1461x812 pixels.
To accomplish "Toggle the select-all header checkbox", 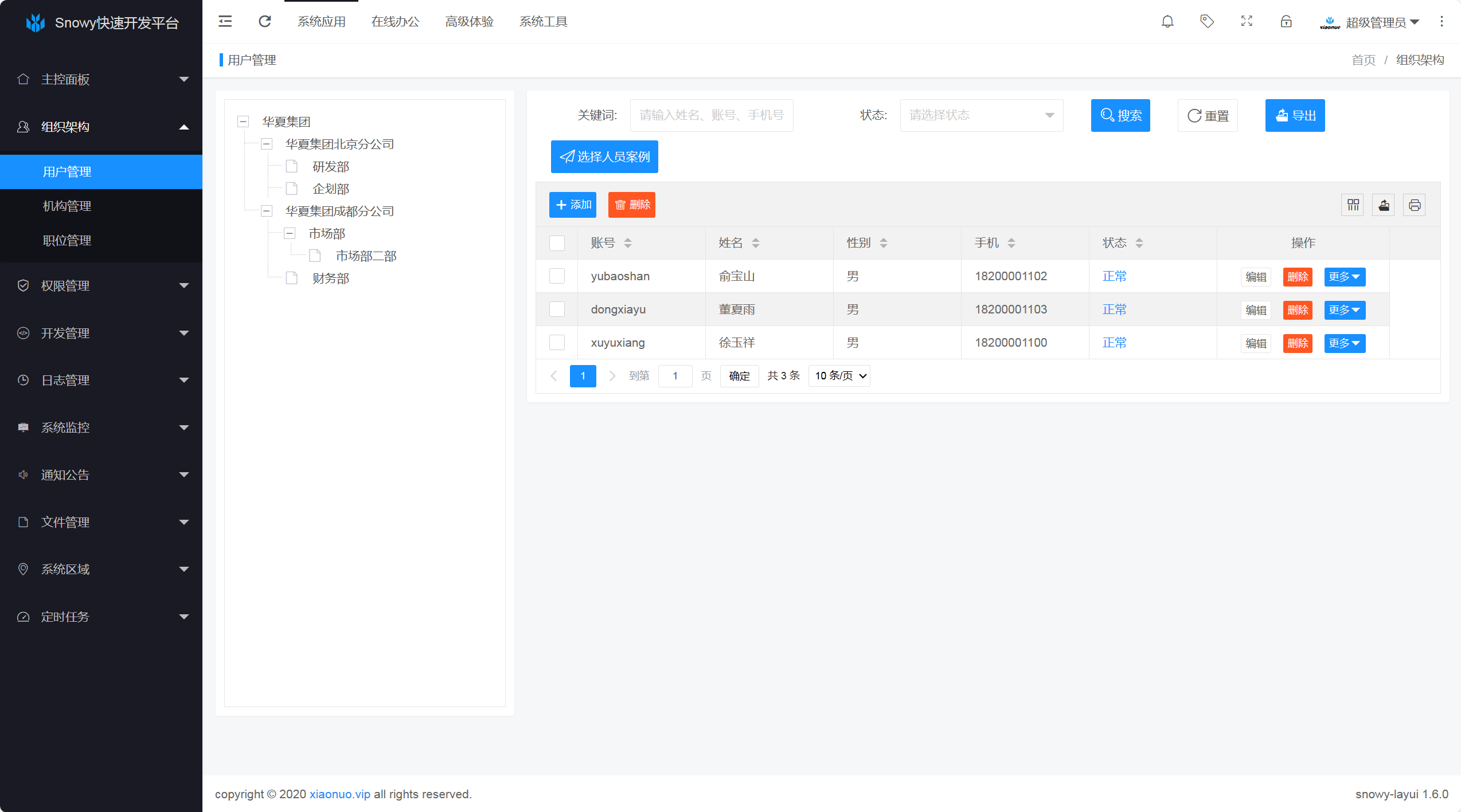I will (x=557, y=243).
